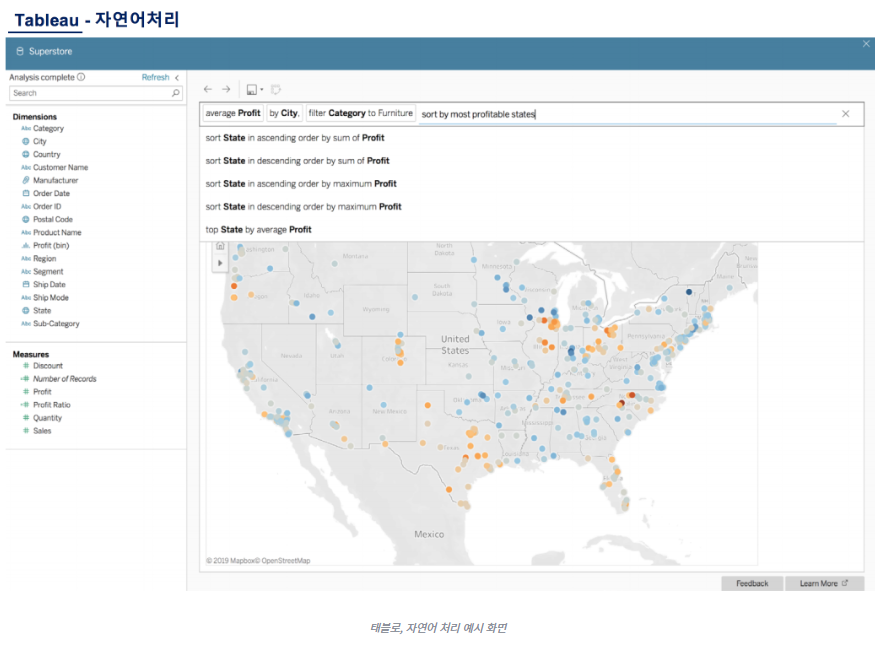The height and width of the screenshot is (646, 875).
Task: Expand the map toolbar arrow
Action: pos(220,263)
